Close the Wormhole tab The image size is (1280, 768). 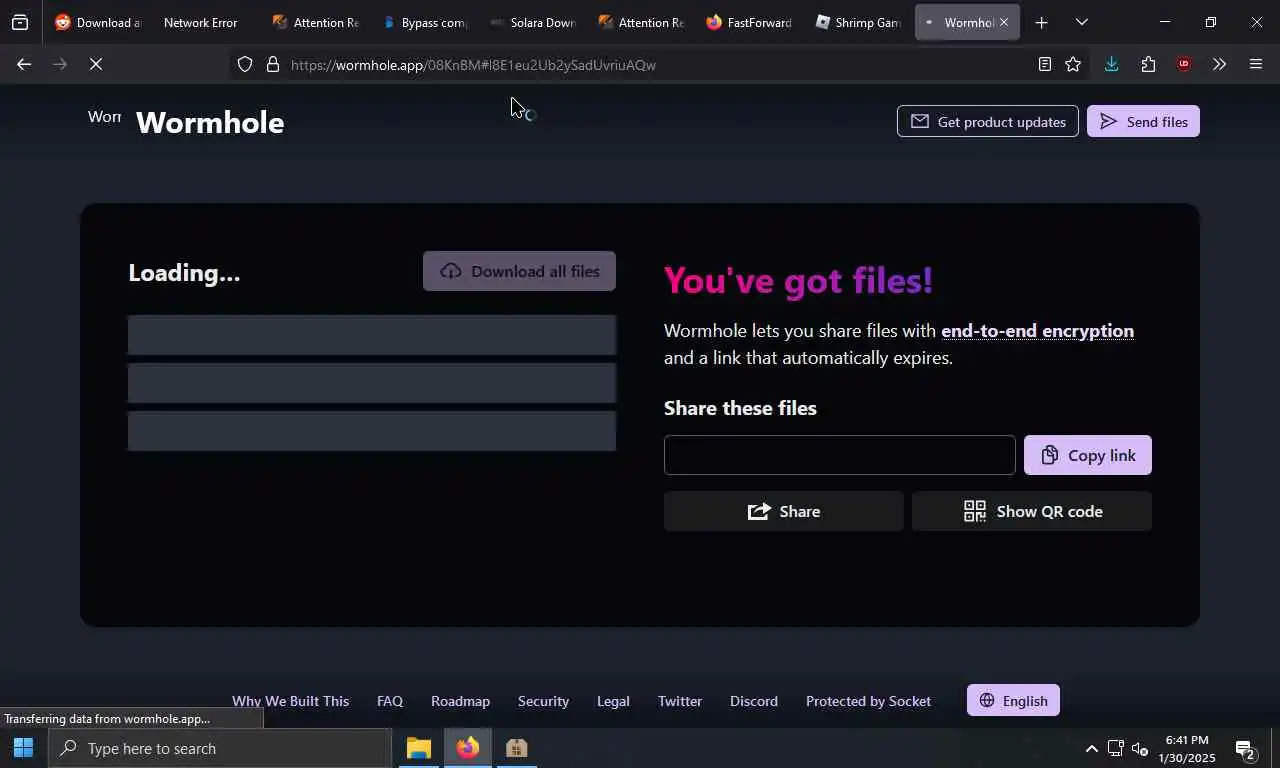(1003, 22)
